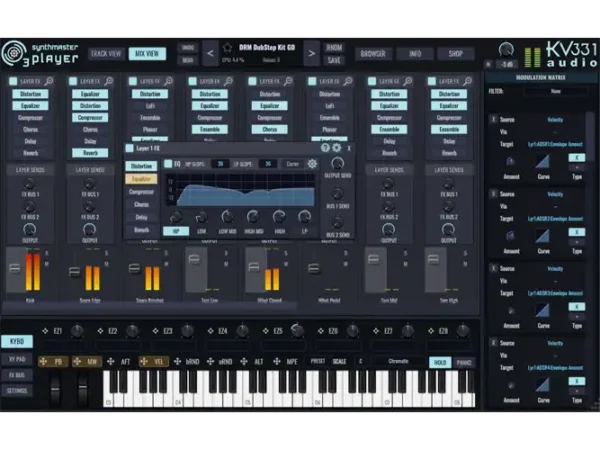Remove the ADSR1 Envelope Amount modulation slot

tap(493, 119)
